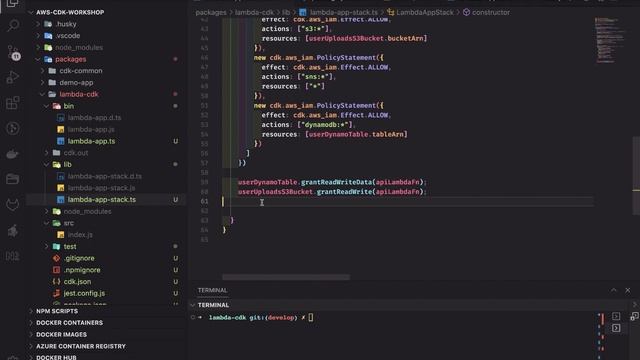Open the Docker whale icon view
Image resolution: width=640 pixels, height=360 pixels.
coord(13,154)
